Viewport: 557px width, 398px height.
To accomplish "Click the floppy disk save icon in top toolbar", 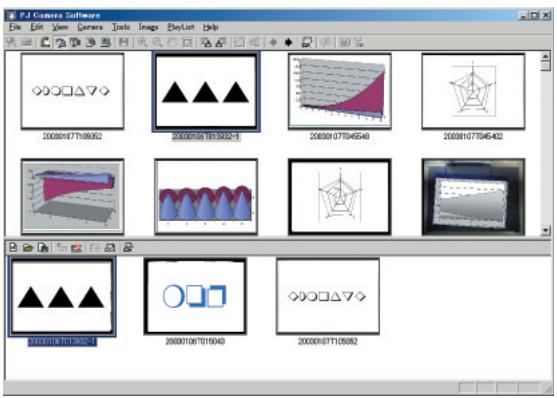I will (x=123, y=43).
